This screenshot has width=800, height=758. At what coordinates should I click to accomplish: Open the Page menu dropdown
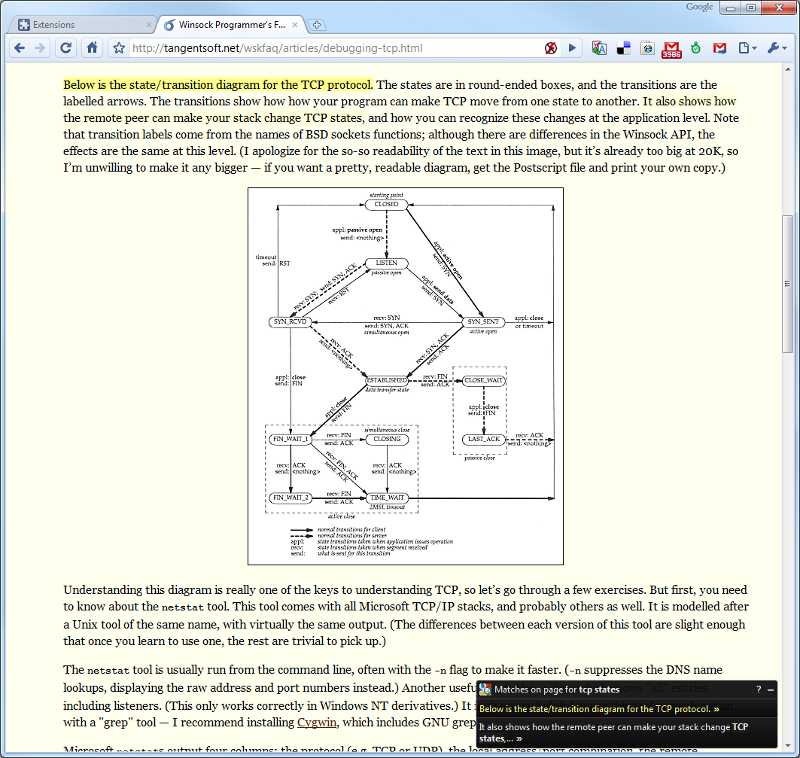747,48
